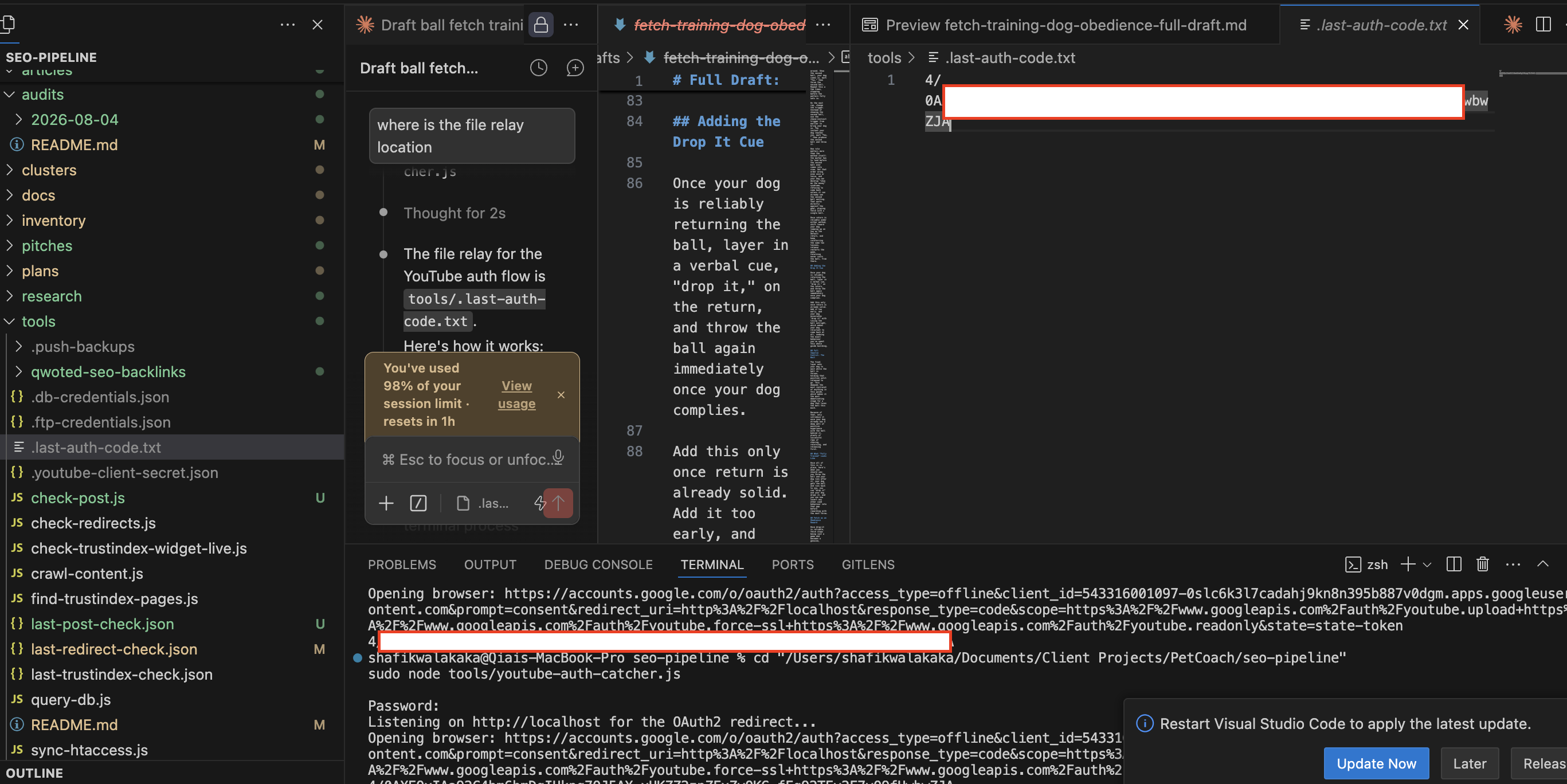Click the lock icon on Draft tab
Image resolution: width=1567 pixels, height=784 pixels.
[541, 25]
